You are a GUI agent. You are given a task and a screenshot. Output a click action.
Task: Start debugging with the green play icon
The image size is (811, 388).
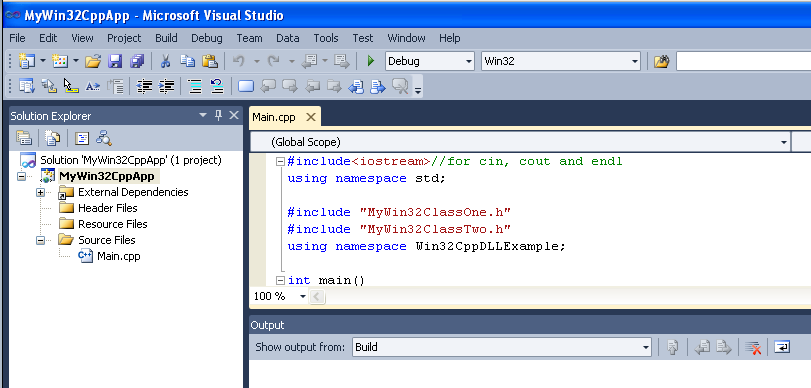(370, 61)
